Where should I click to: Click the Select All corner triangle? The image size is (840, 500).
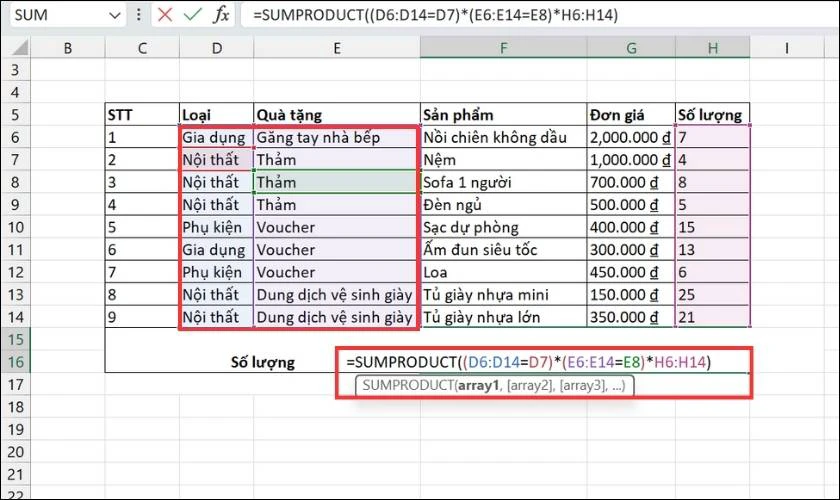tap(20, 48)
